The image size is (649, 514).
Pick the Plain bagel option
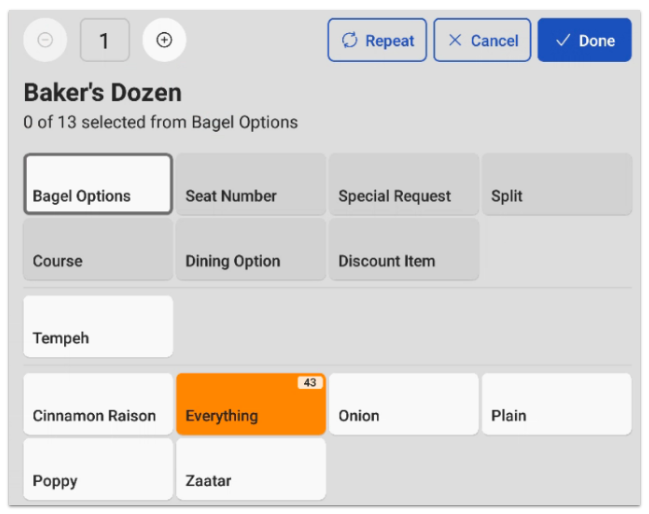tap(556, 404)
